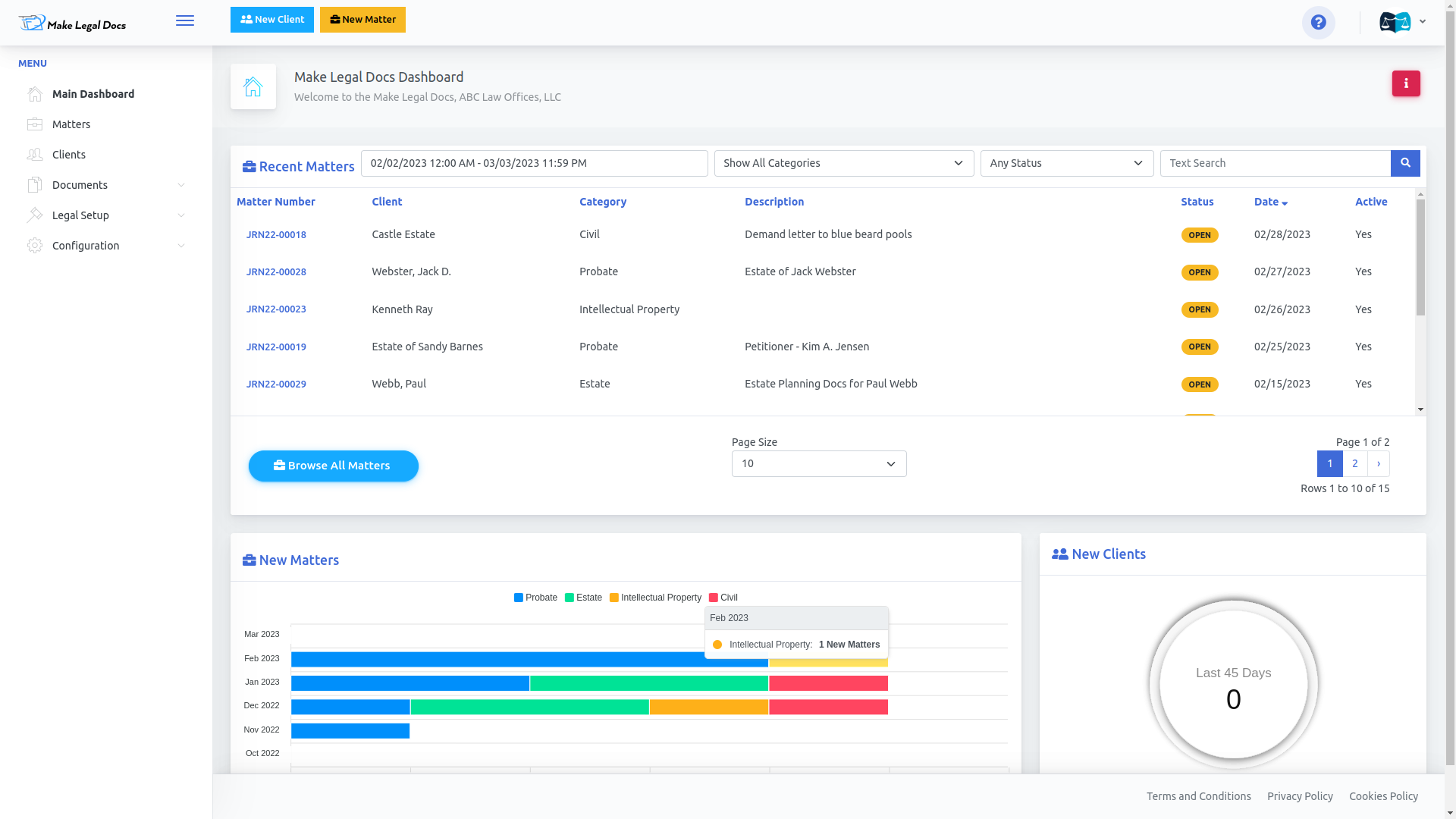Open Matters in the sidebar menu
The width and height of the screenshot is (1456, 819).
pos(71,124)
